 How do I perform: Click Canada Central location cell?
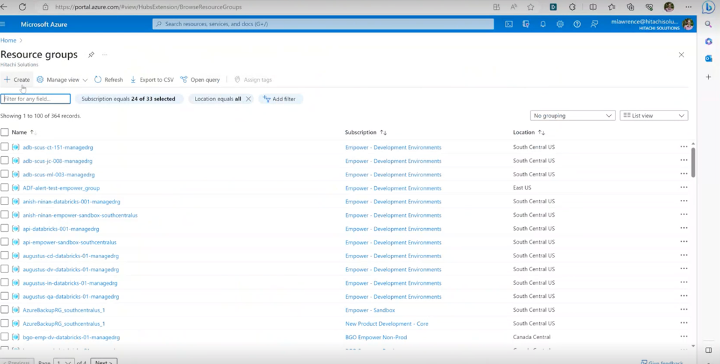coord(532,336)
